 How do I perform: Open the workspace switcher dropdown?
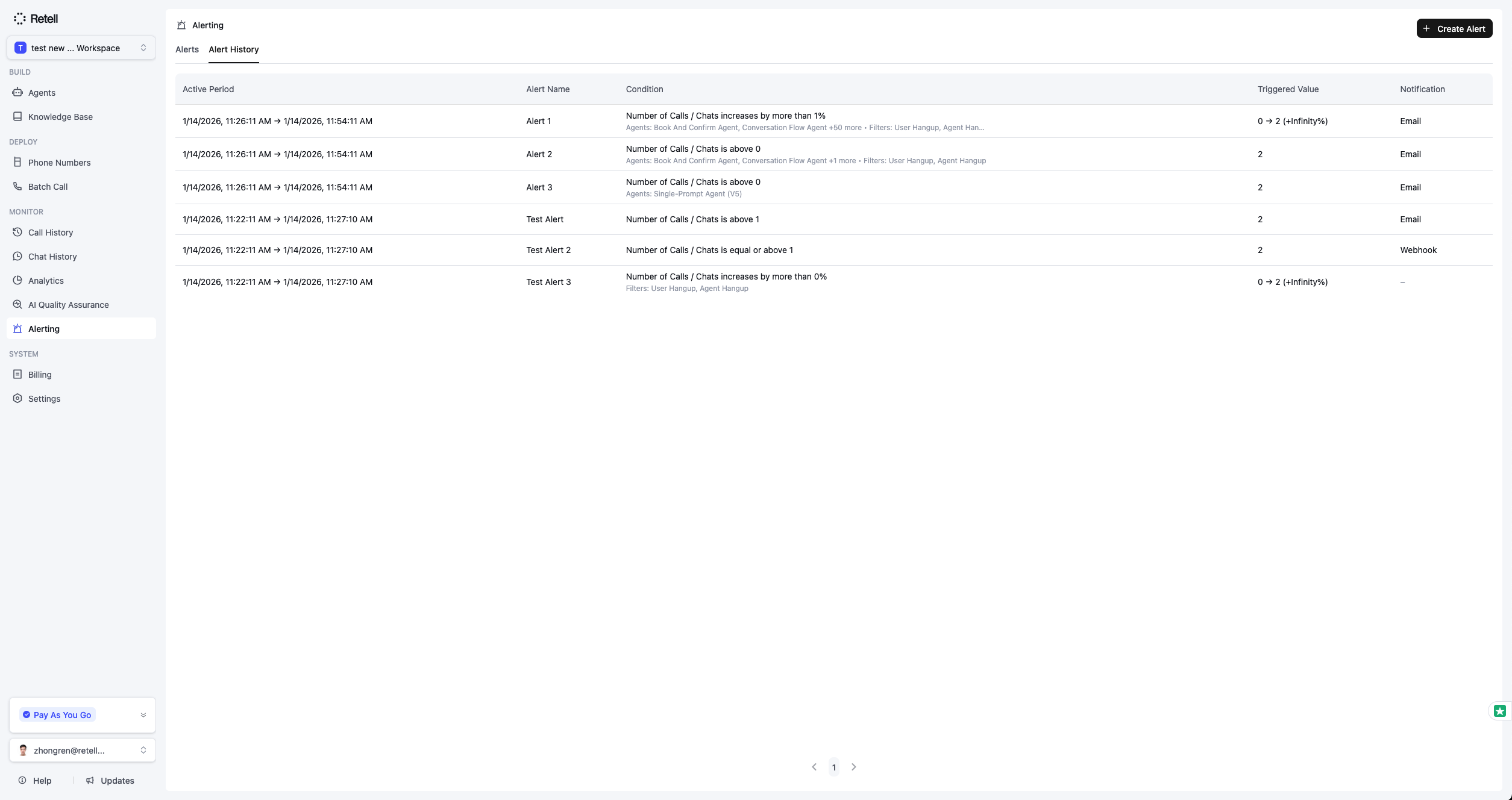click(82, 48)
